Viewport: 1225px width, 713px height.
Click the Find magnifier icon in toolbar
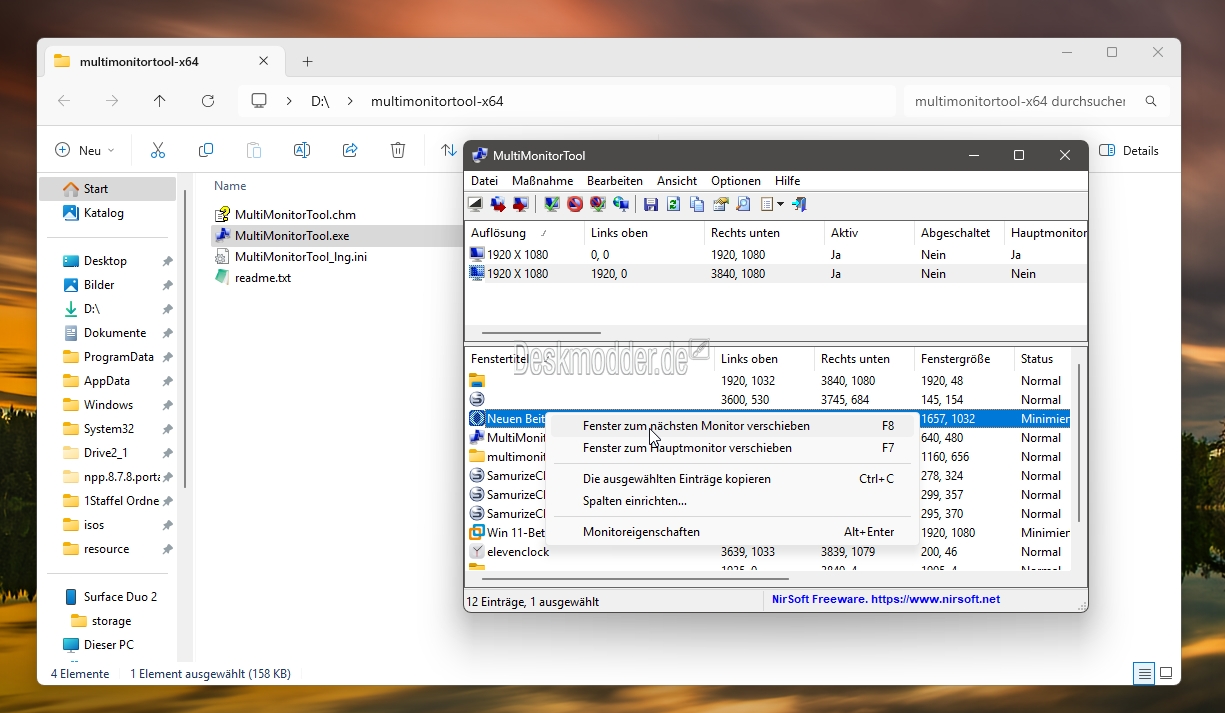click(x=743, y=204)
